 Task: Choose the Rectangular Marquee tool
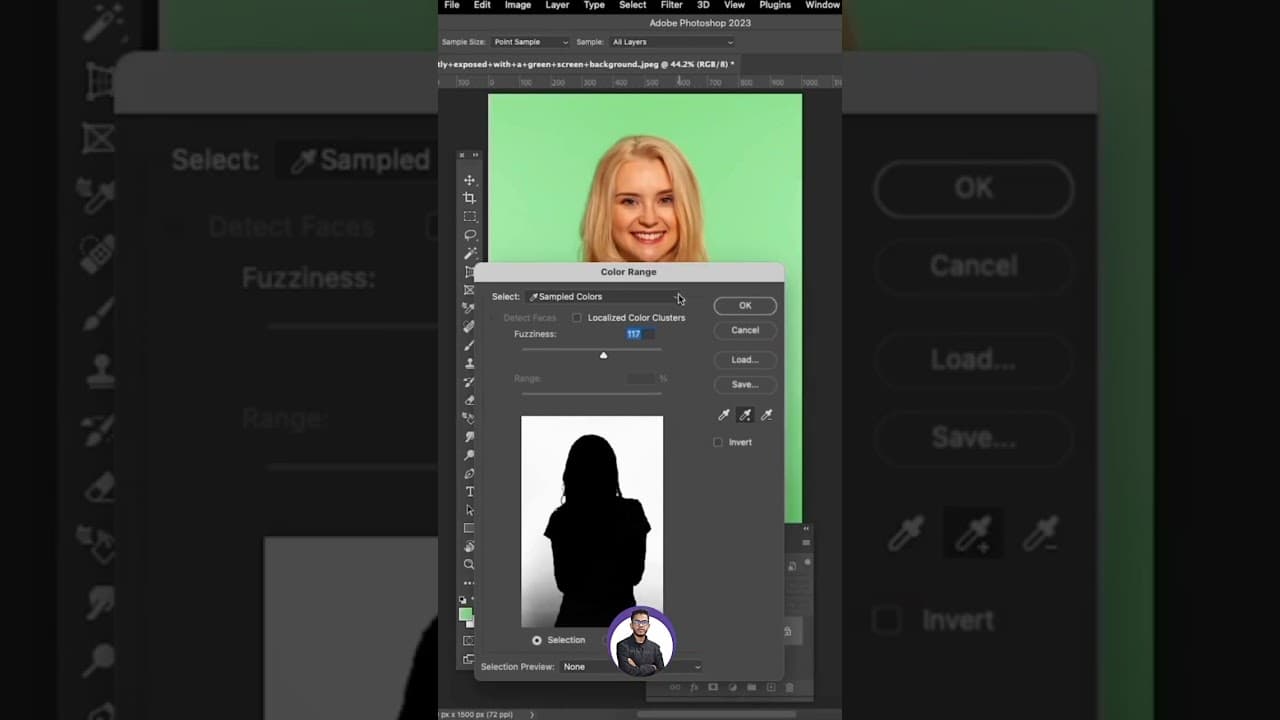pos(469,217)
